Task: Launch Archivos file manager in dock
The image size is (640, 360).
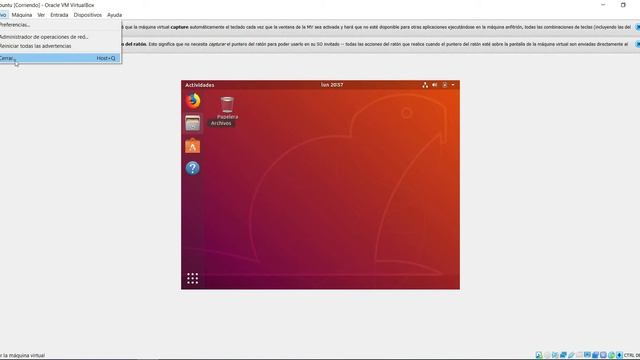Action: click(x=193, y=123)
